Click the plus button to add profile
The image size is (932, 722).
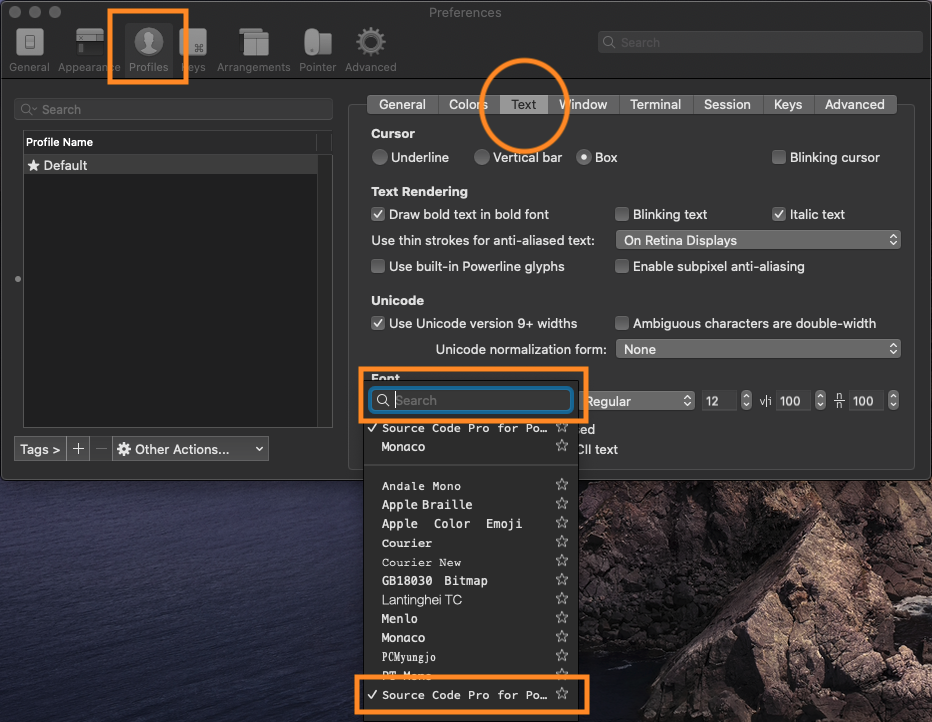78,449
